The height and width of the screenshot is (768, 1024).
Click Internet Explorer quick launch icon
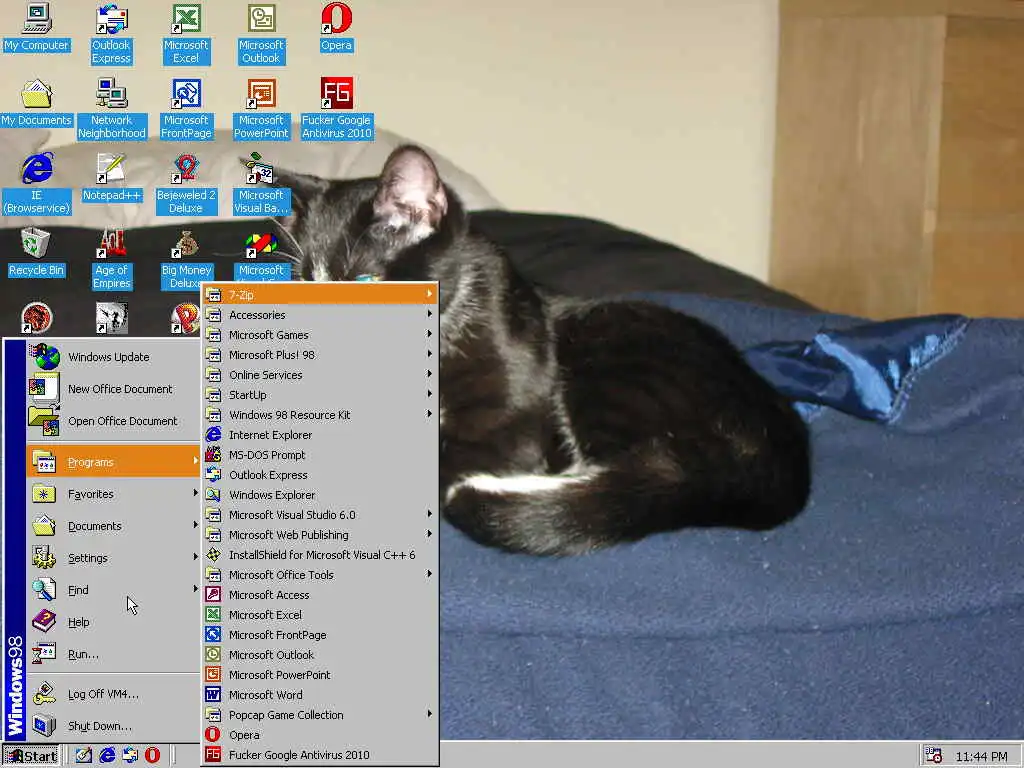[x=106, y=756]
